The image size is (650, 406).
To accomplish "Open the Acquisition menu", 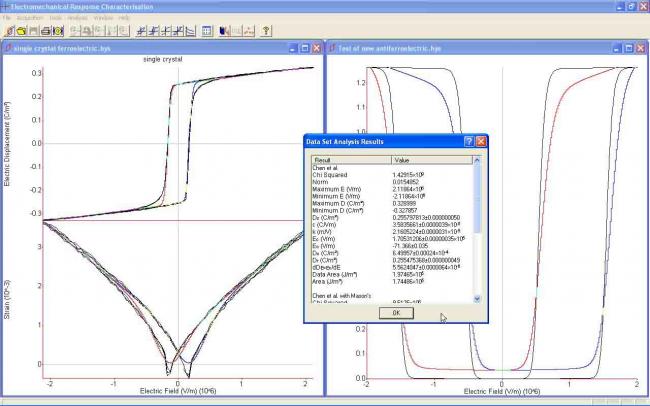I will point(29,18).
